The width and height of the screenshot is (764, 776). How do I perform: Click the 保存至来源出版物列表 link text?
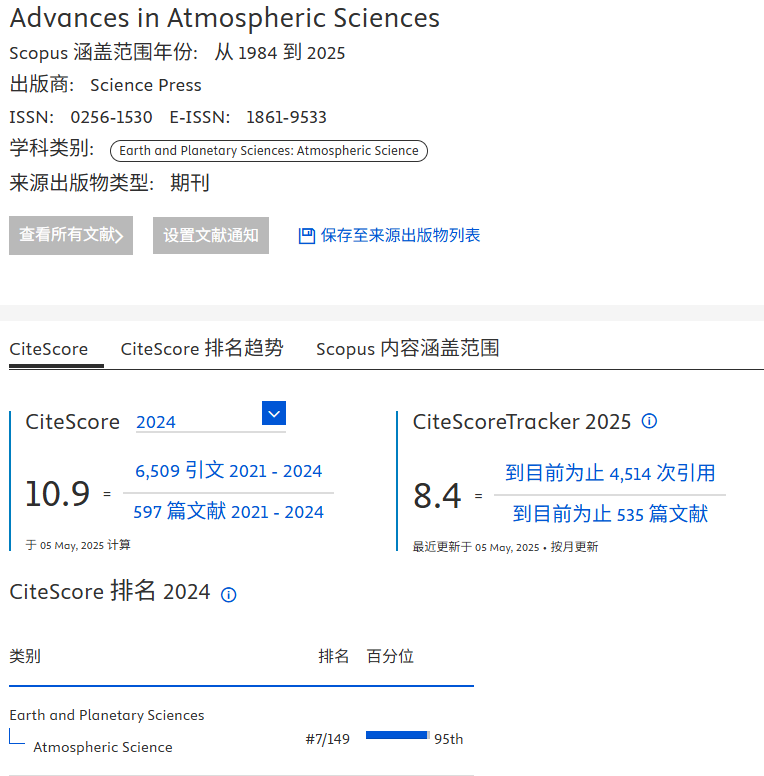coord(400,236)
